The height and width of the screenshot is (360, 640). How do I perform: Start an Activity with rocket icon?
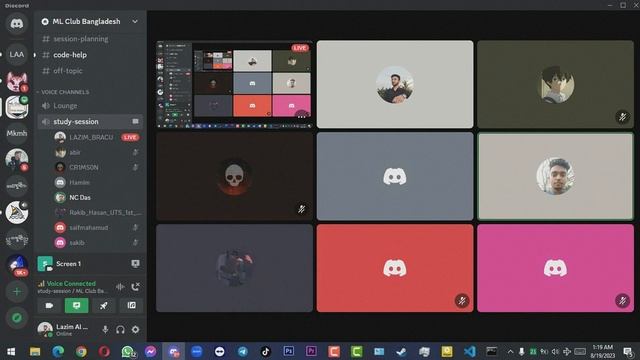[104, 305]
